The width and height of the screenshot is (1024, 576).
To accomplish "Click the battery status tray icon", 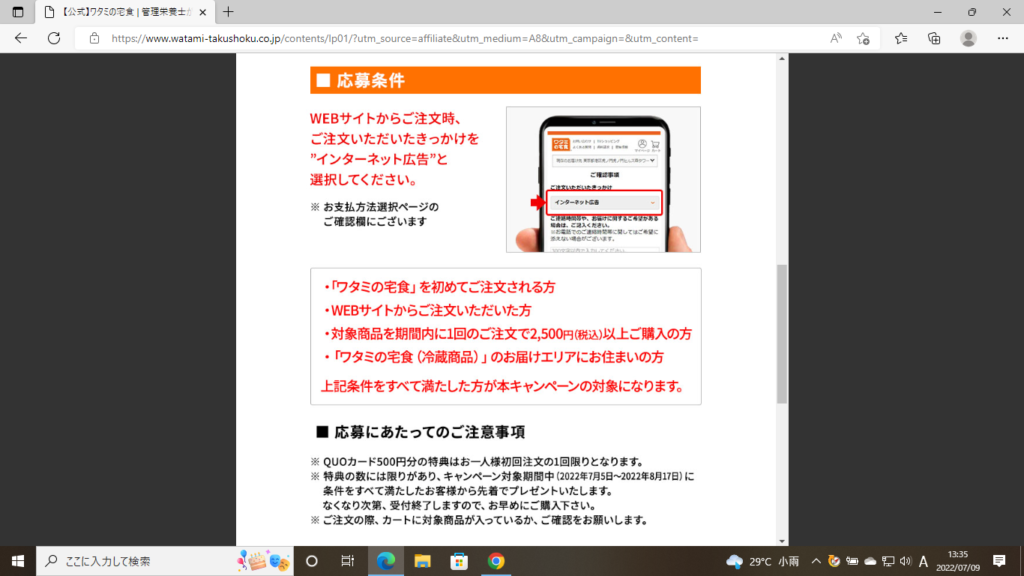I will coord(852,561).
